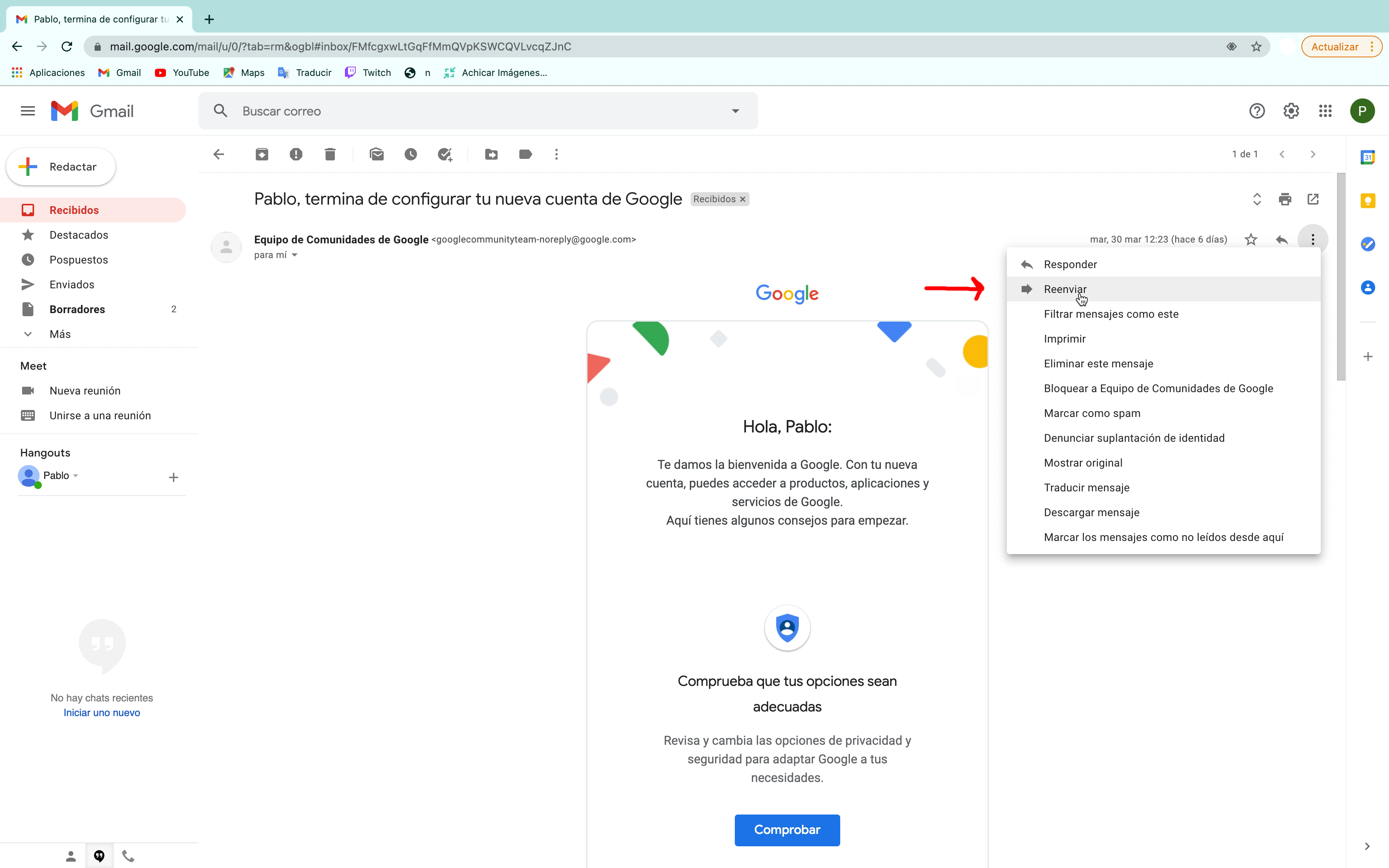
Task: Click the Redactar compose button
Action: [x=61, y=167]
